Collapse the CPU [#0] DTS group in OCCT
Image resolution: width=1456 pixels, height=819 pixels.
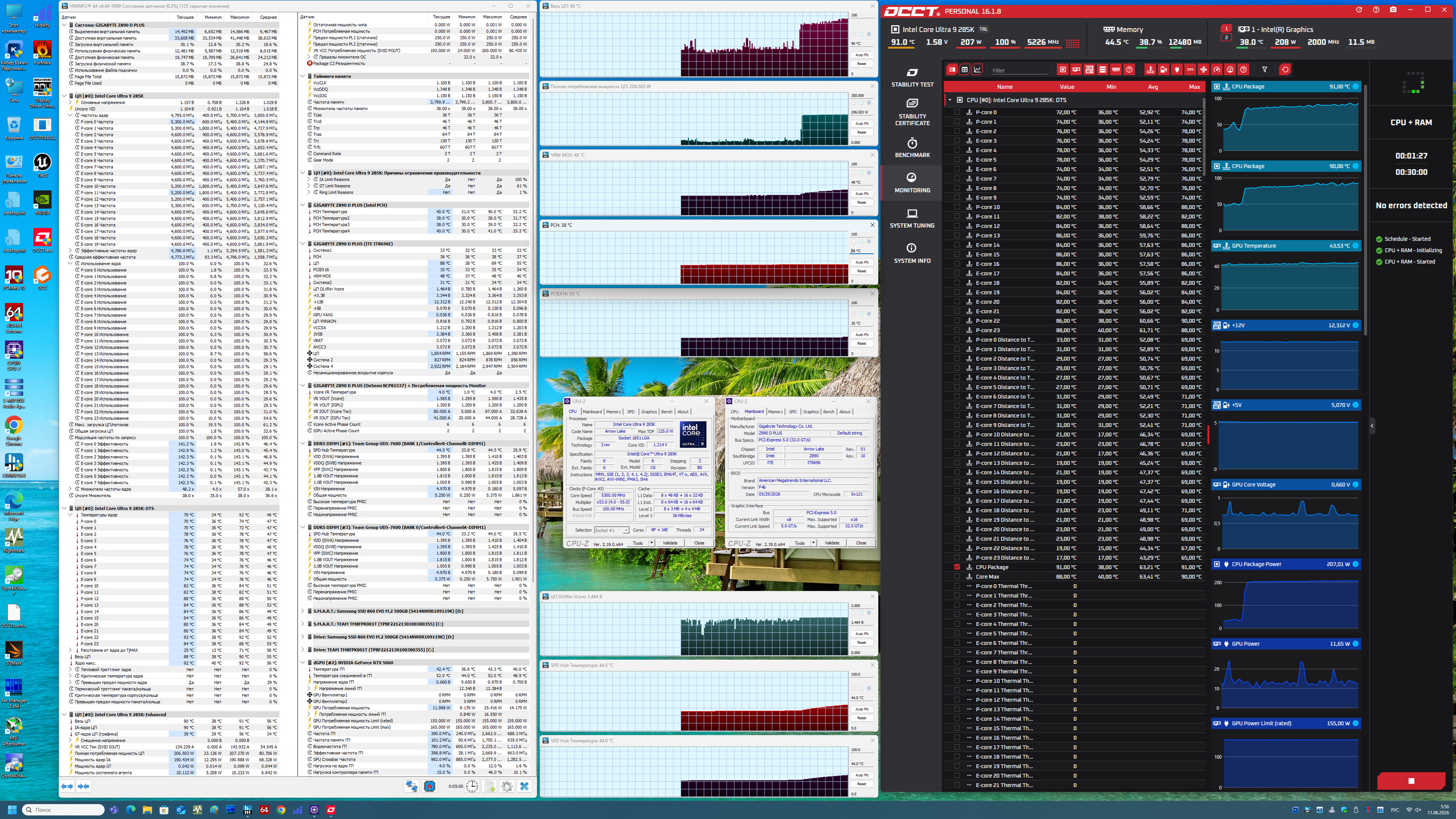point(950,100)
